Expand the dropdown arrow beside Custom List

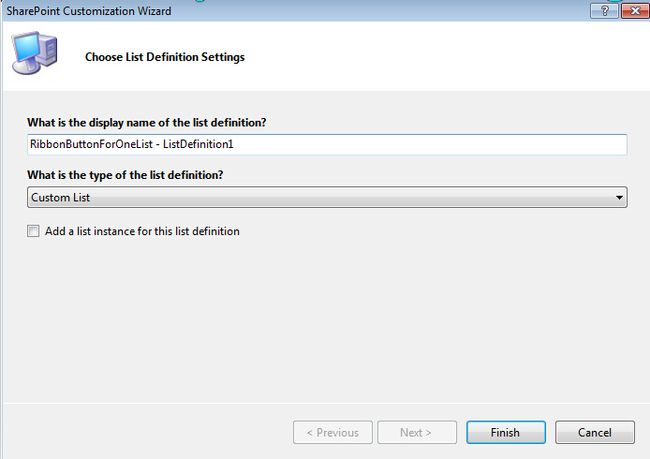619,197
